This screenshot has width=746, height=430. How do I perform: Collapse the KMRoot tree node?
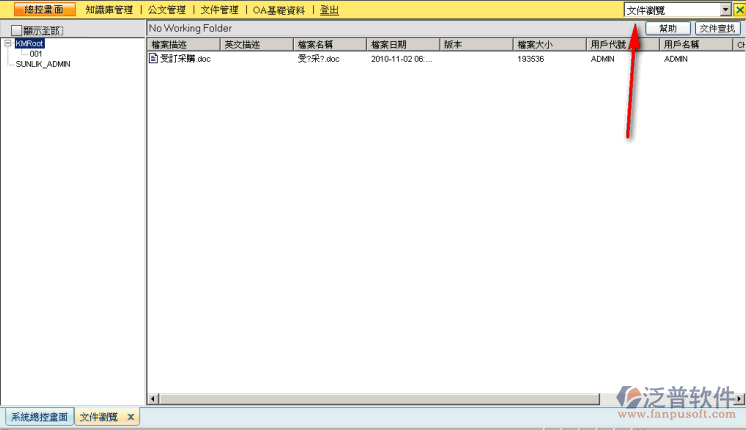click(8, 44)
